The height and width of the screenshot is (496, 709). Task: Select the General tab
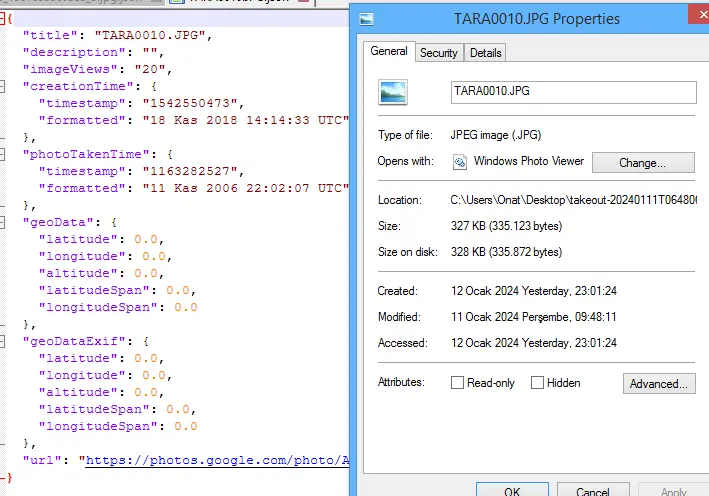tap(389, 51)
